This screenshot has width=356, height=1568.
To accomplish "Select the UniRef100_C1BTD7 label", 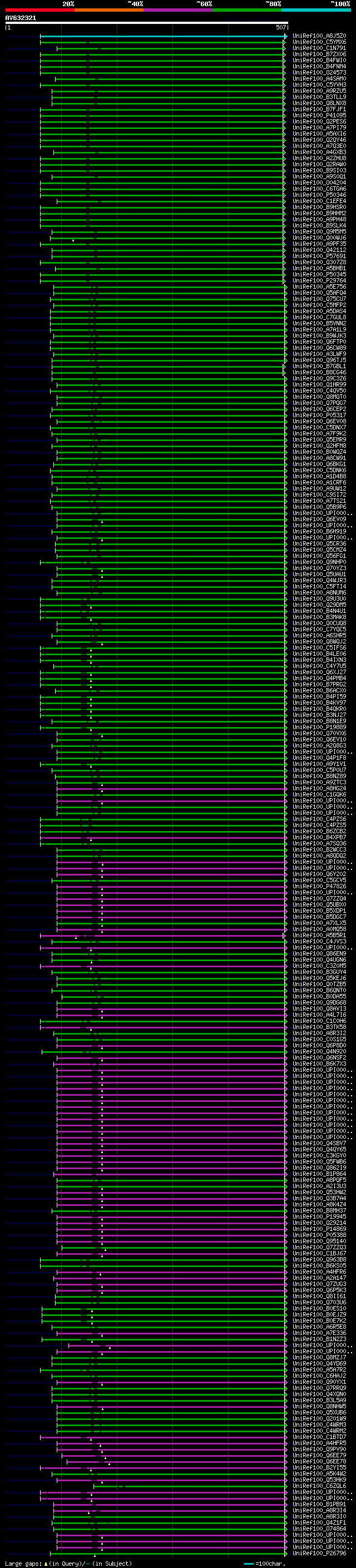I will pos(319,1437).
